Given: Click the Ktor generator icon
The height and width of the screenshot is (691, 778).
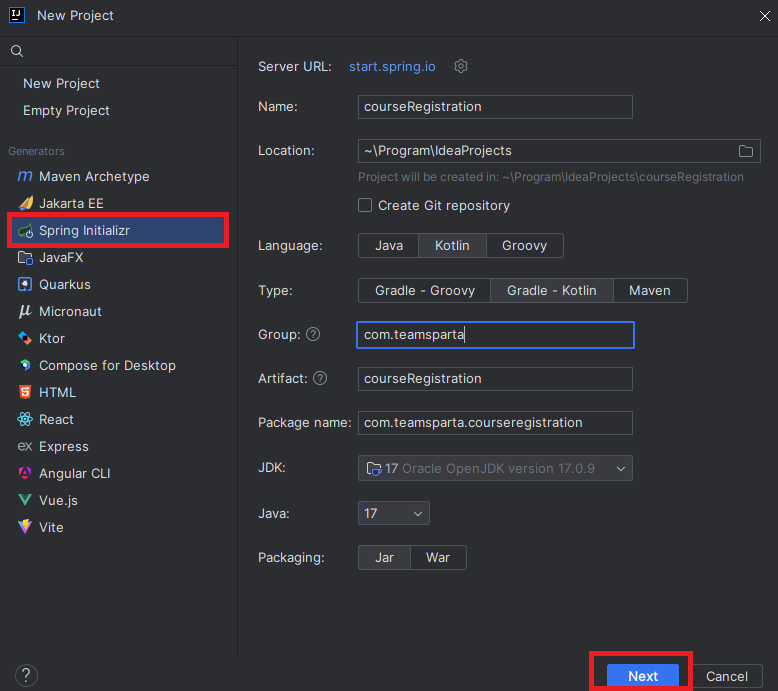Looking at the screenshot, I should point(25,338).
